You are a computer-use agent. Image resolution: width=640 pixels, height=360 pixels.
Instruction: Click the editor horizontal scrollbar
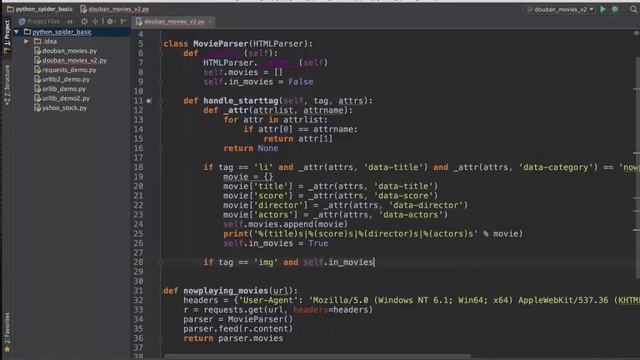tap(318, 356)
